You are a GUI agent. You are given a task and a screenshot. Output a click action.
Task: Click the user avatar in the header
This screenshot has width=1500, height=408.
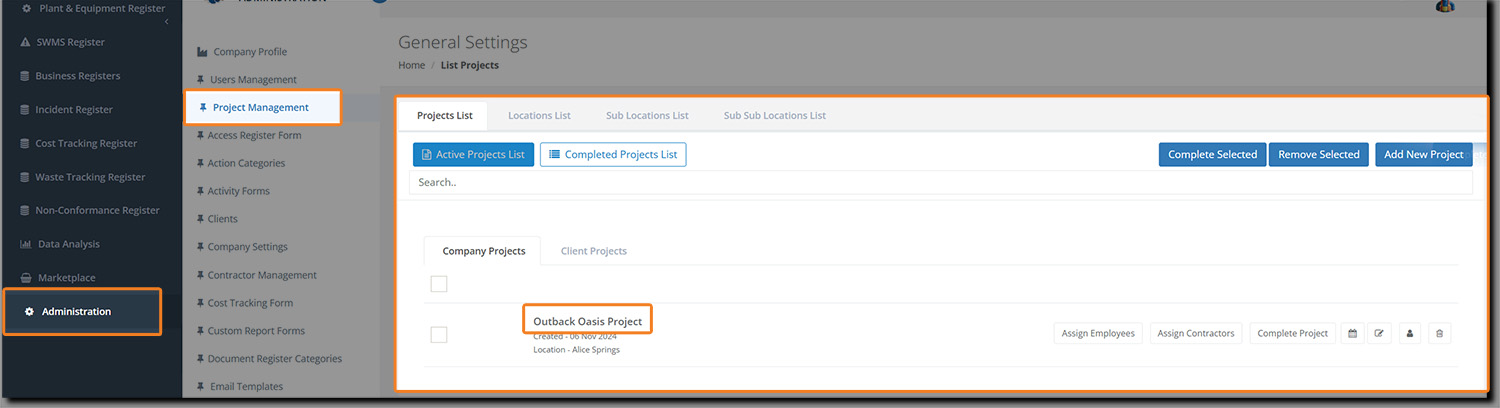[x=1444, y=5]
